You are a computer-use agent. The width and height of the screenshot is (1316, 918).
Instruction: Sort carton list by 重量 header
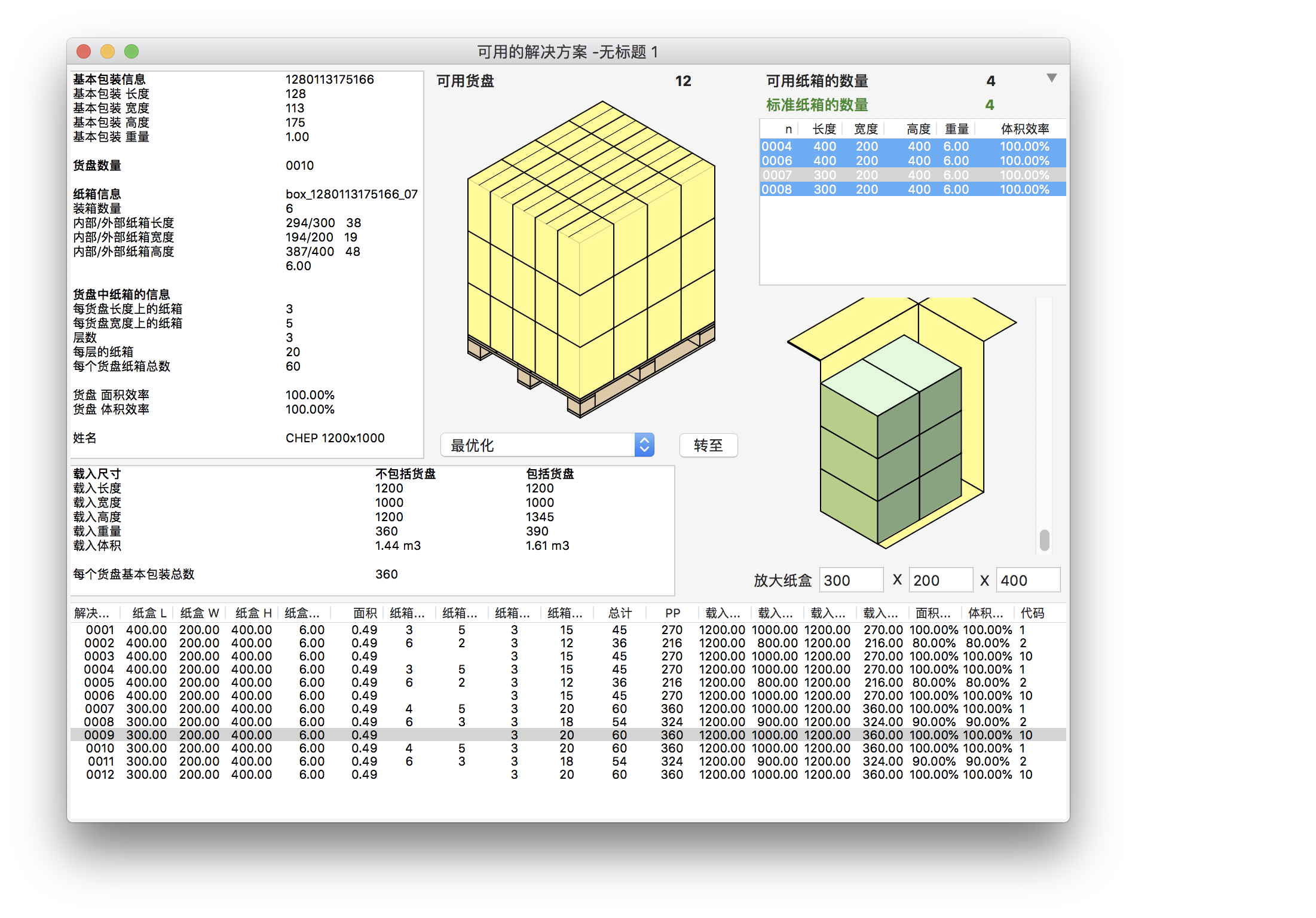click(x=956, y=129)
